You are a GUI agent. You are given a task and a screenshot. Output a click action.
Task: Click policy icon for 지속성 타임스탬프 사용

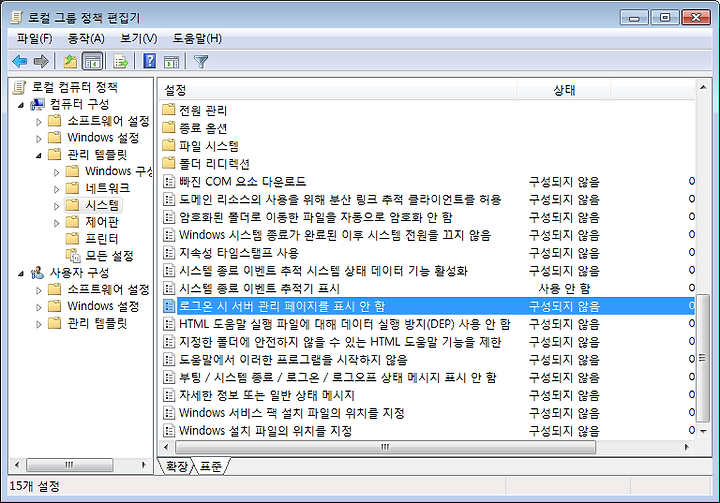click(x=169, y=253)
